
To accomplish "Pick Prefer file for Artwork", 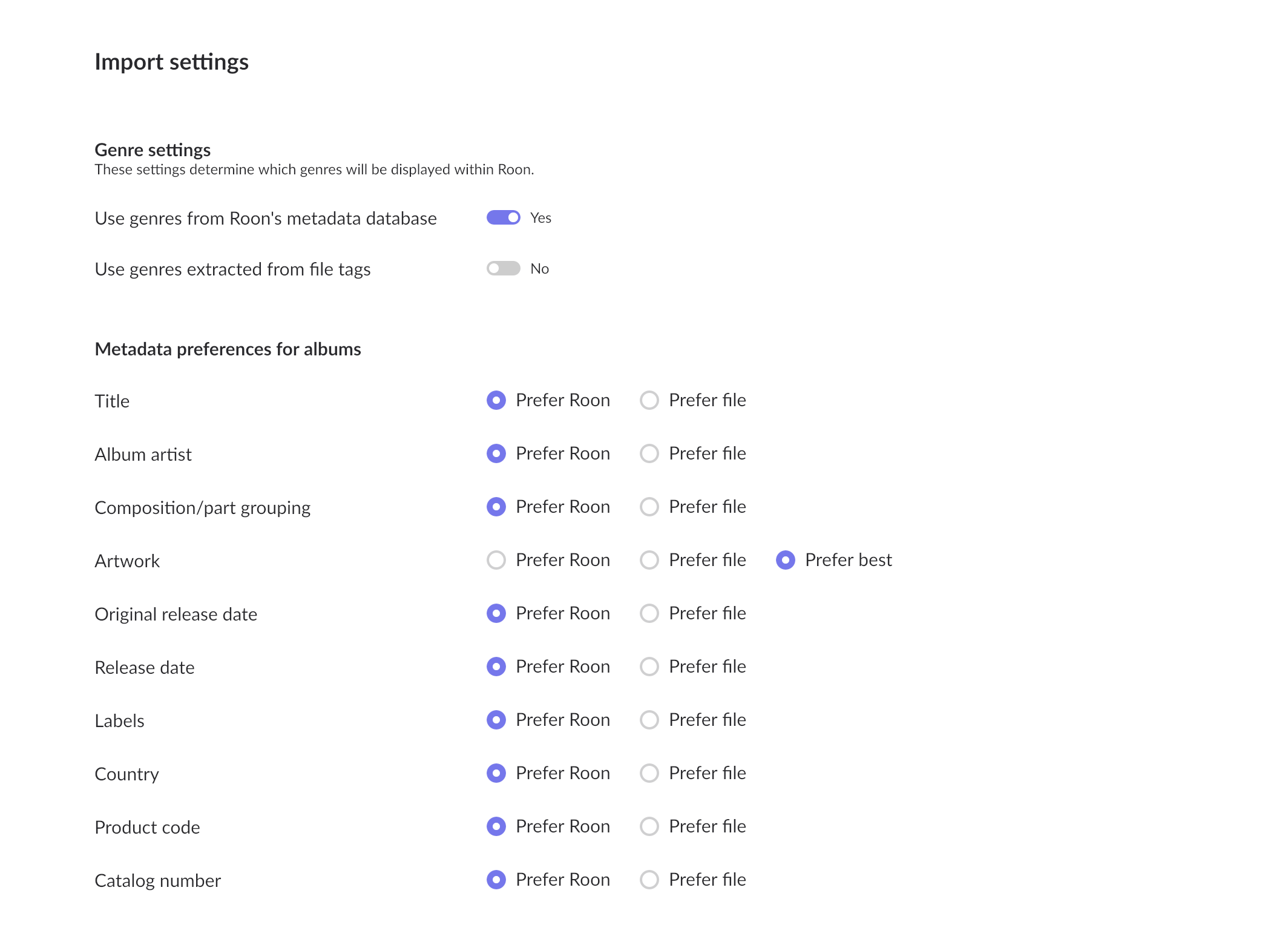I will pos(649,560).
